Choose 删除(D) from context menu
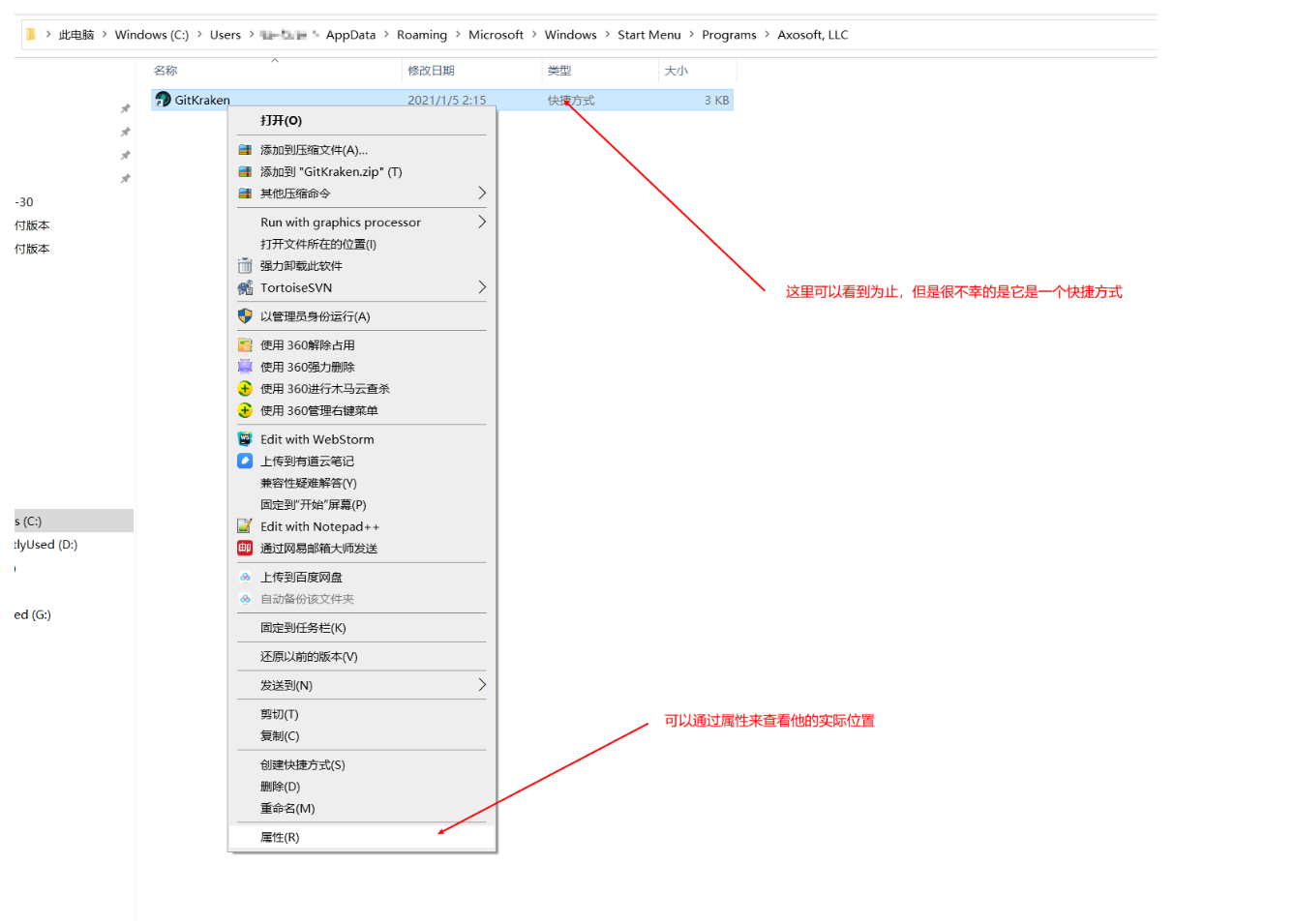The width and height of the screenshot is (1295, 924). click(x=362, y=787)
